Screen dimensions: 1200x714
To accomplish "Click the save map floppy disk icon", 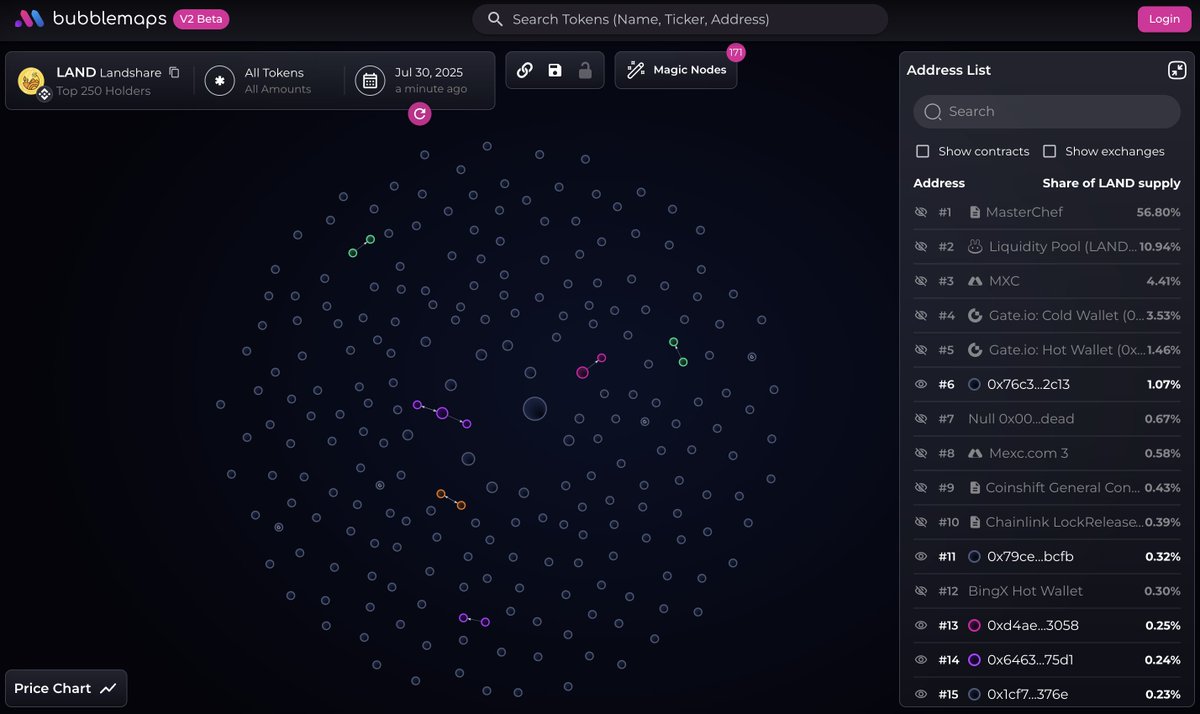I will [555, 70].
